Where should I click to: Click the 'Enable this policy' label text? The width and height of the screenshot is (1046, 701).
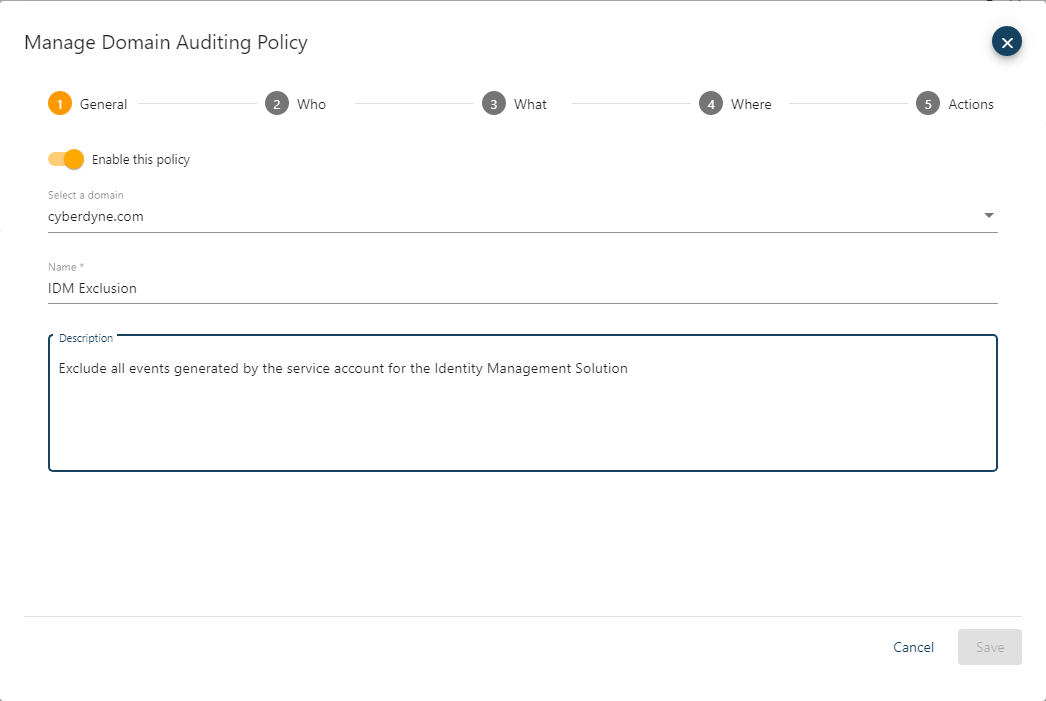[x=140, y=159]
